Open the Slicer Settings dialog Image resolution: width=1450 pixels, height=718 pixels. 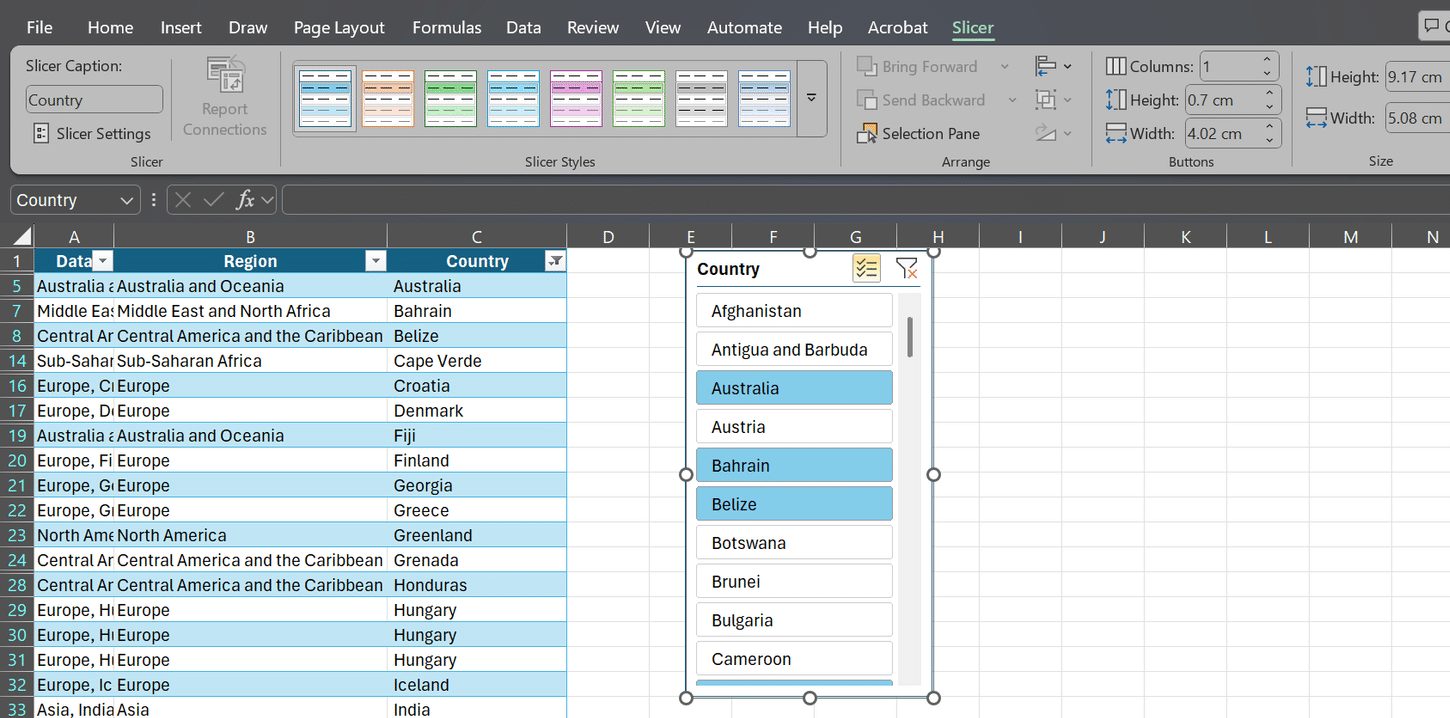[93, 133]
